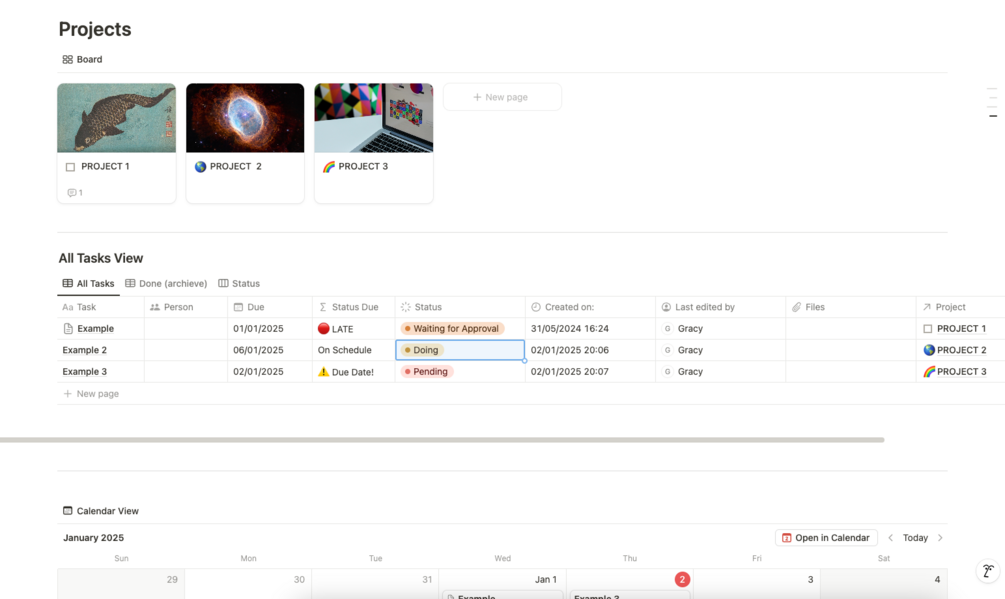
Task: Click the page outline minimap on right edge
Action: 993,103
